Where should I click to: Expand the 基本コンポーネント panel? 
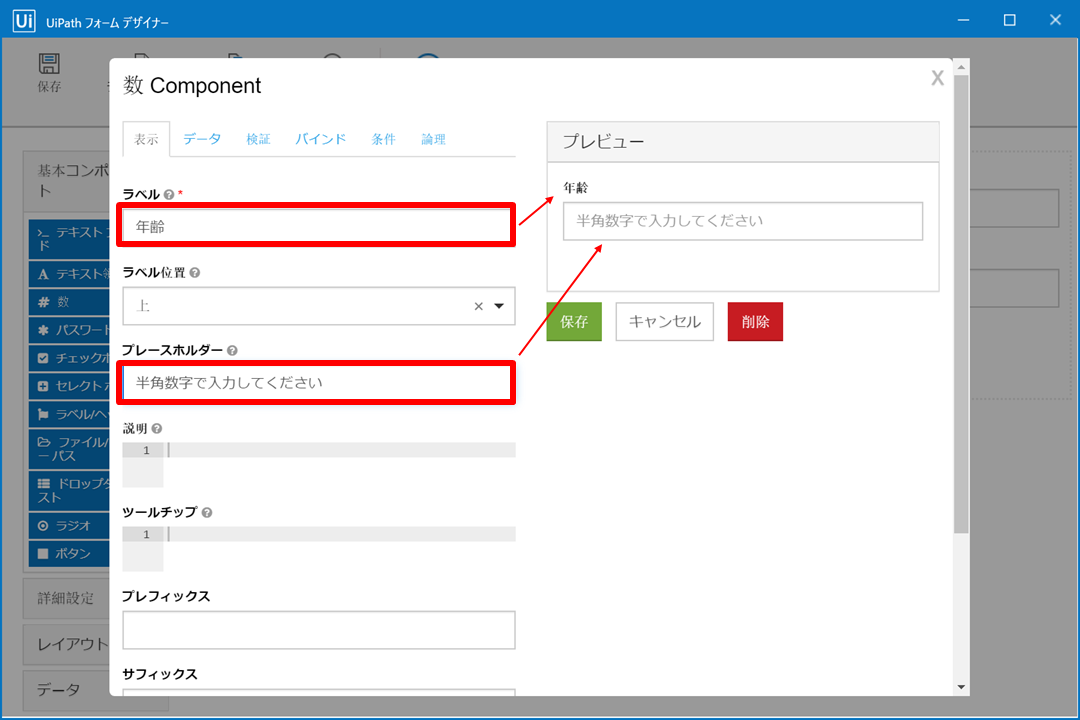pyautogui.click(x=67, y=181)
